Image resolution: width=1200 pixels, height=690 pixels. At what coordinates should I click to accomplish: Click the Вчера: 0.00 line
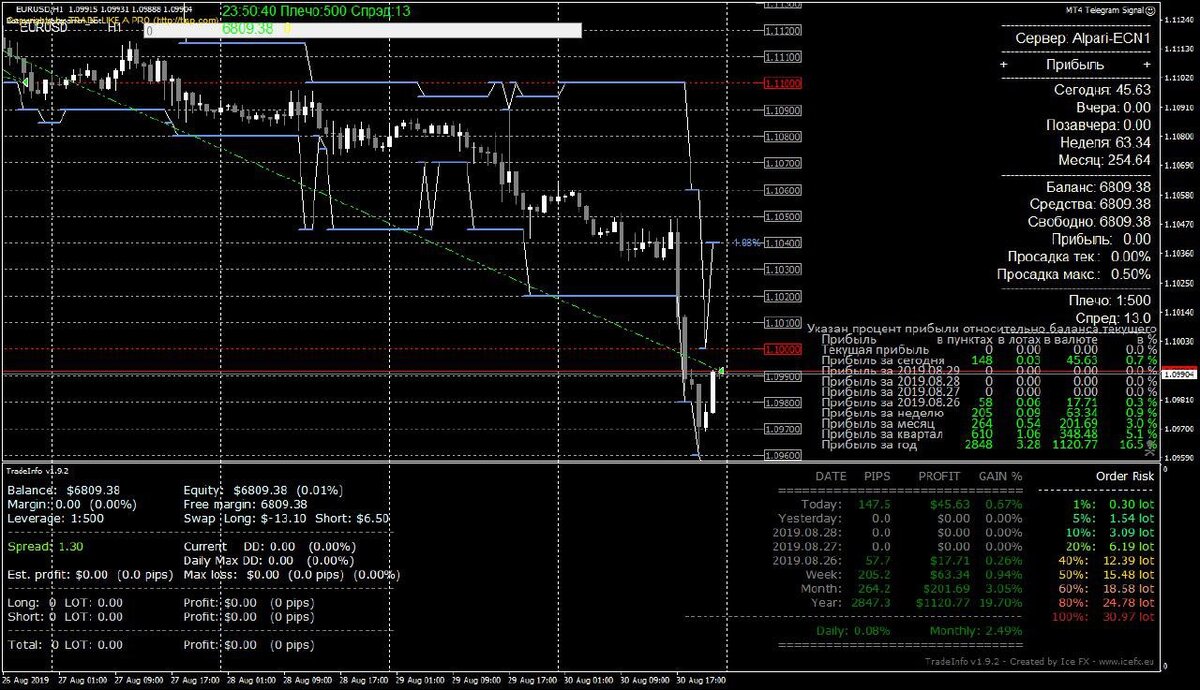1113,107
